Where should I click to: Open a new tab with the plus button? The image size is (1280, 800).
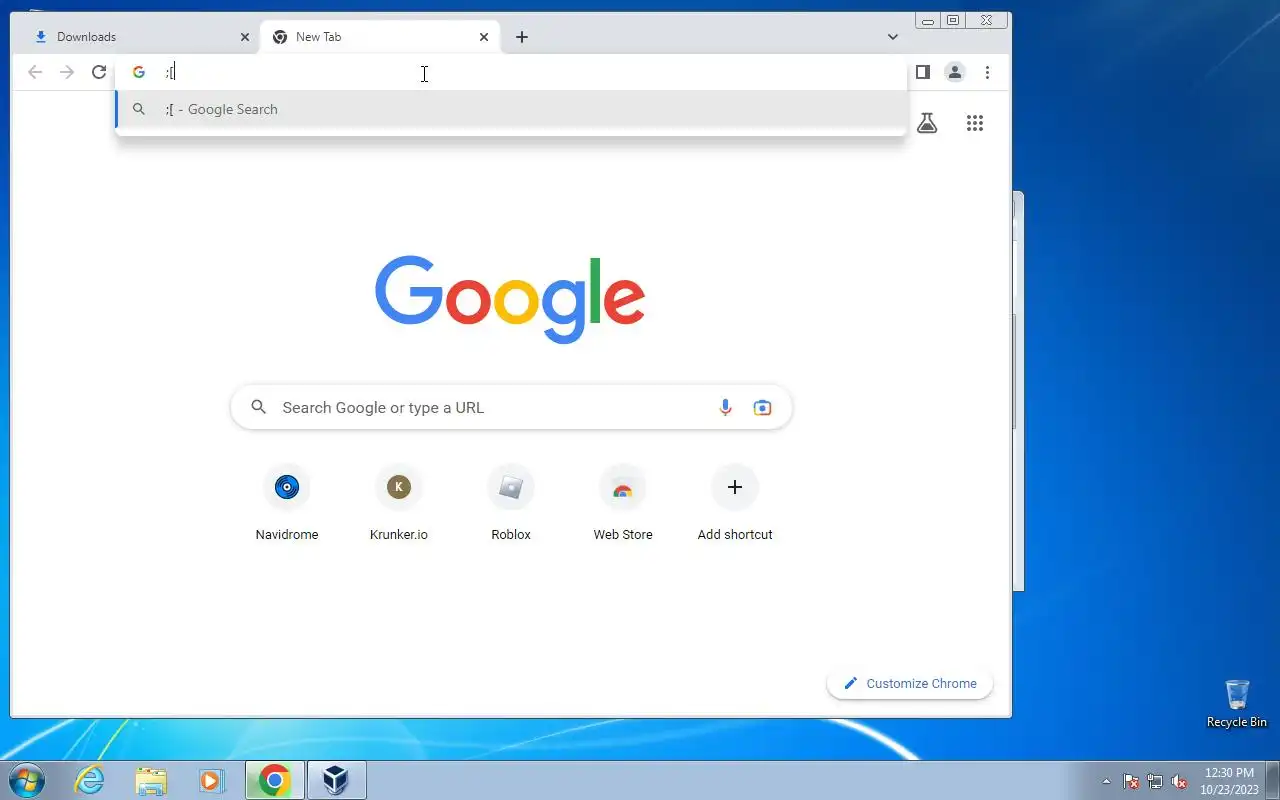click(x=522, y=37)
